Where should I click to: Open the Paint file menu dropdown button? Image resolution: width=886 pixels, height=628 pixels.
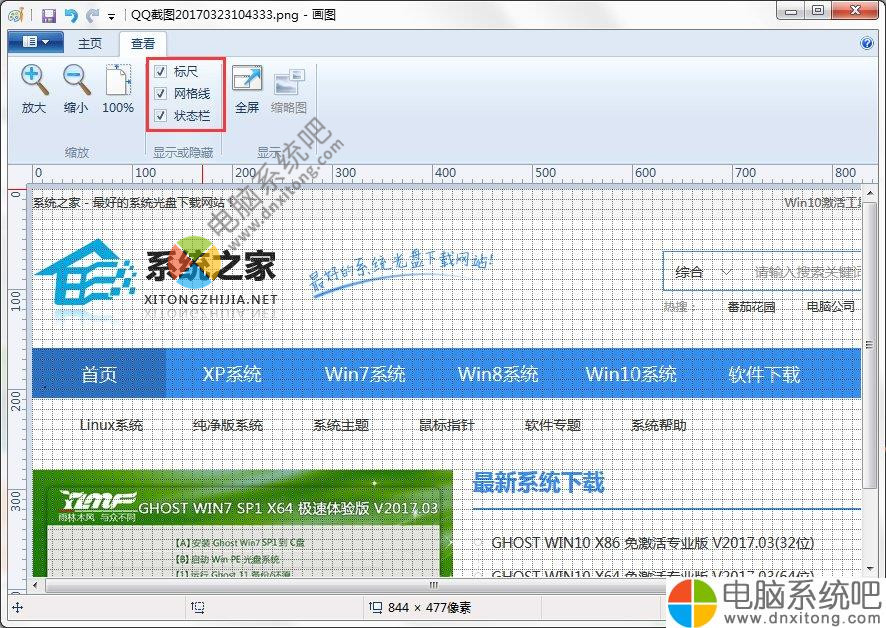pos(36,42)
